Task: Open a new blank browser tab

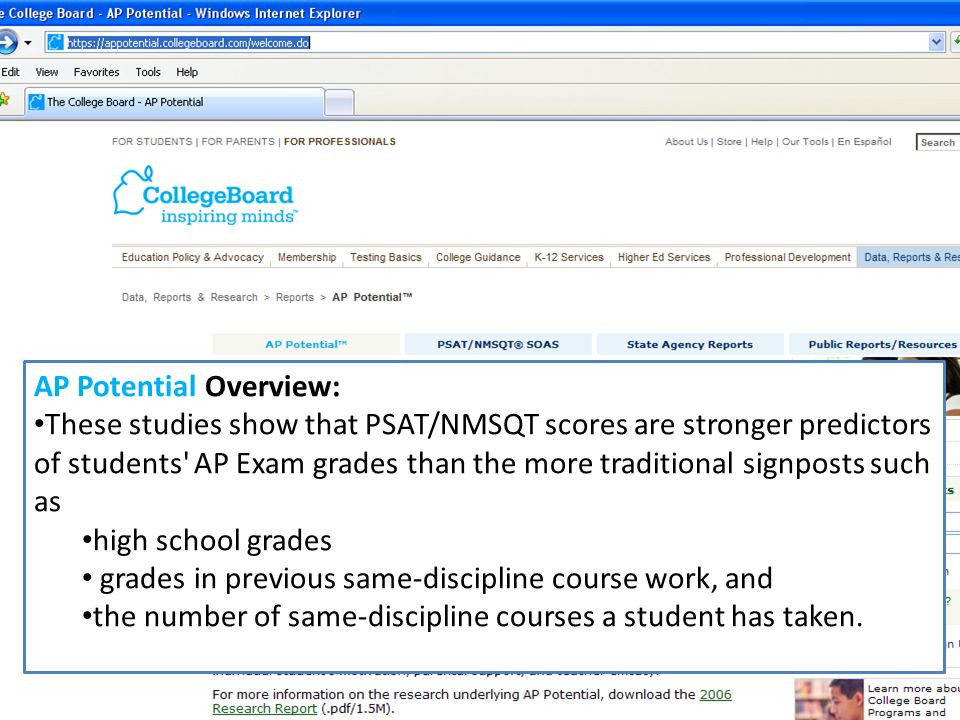Action: coord(339,102)
